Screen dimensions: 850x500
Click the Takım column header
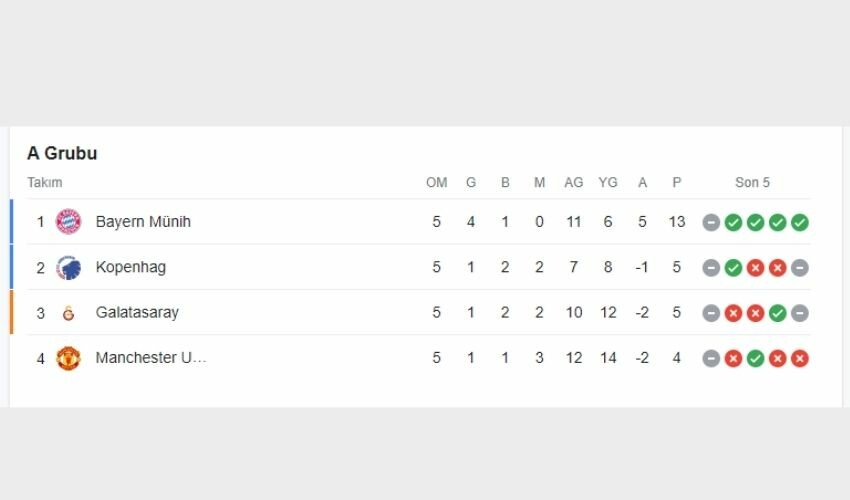[x=45, y=183]
